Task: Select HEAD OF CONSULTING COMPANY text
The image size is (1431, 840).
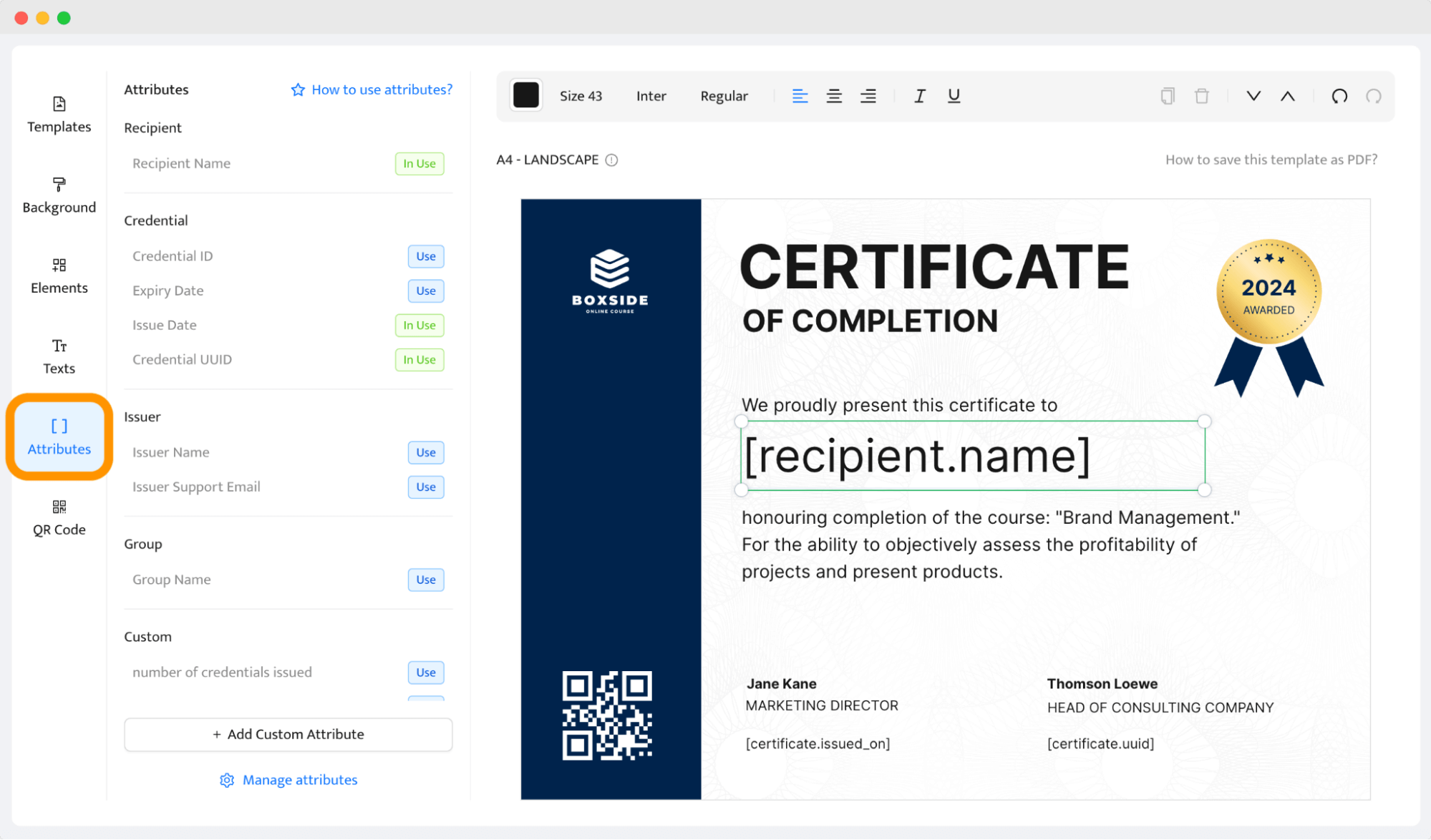Action: (1160, 708)
